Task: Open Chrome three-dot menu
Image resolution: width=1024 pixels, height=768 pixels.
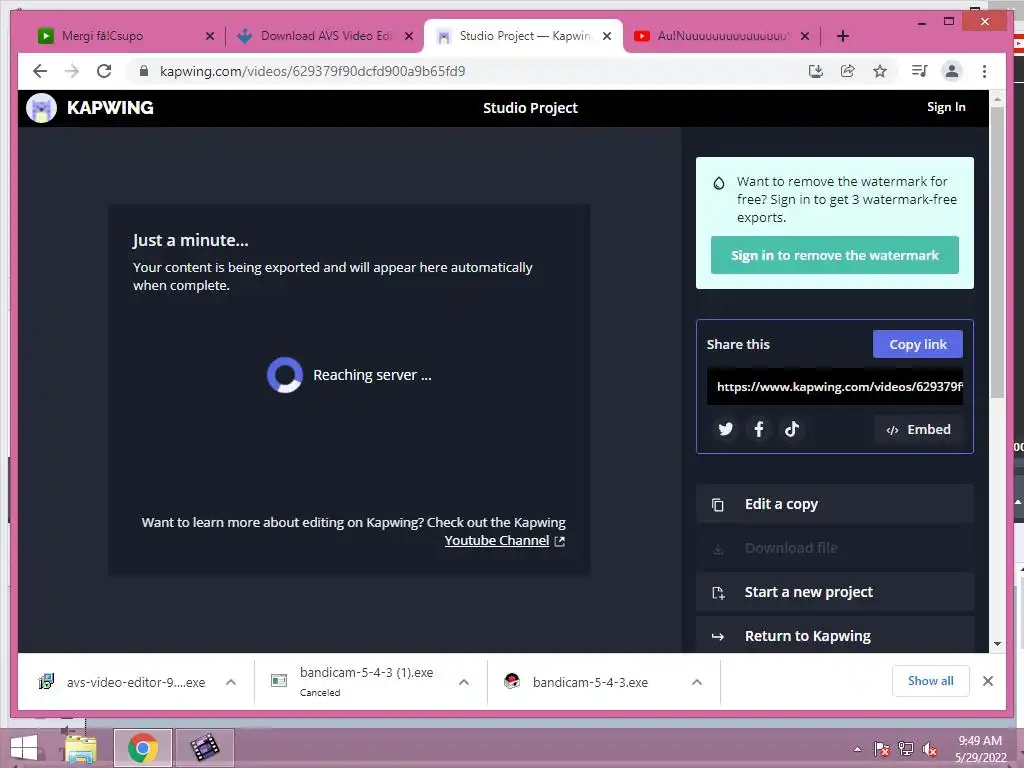Action: 984,71
